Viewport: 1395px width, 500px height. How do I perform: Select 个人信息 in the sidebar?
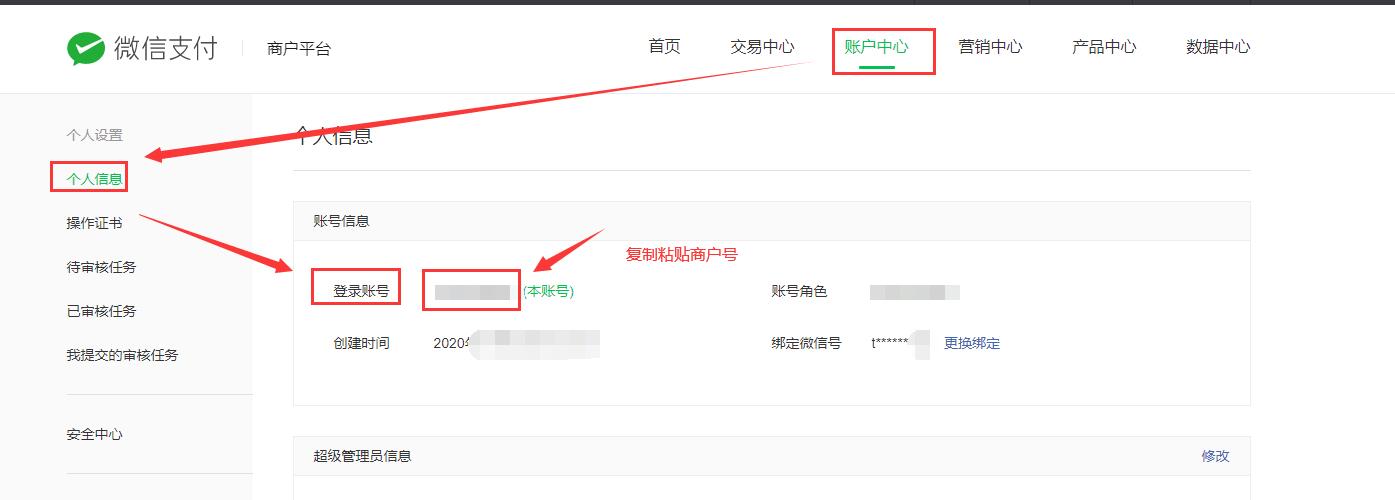pos(94,179)
